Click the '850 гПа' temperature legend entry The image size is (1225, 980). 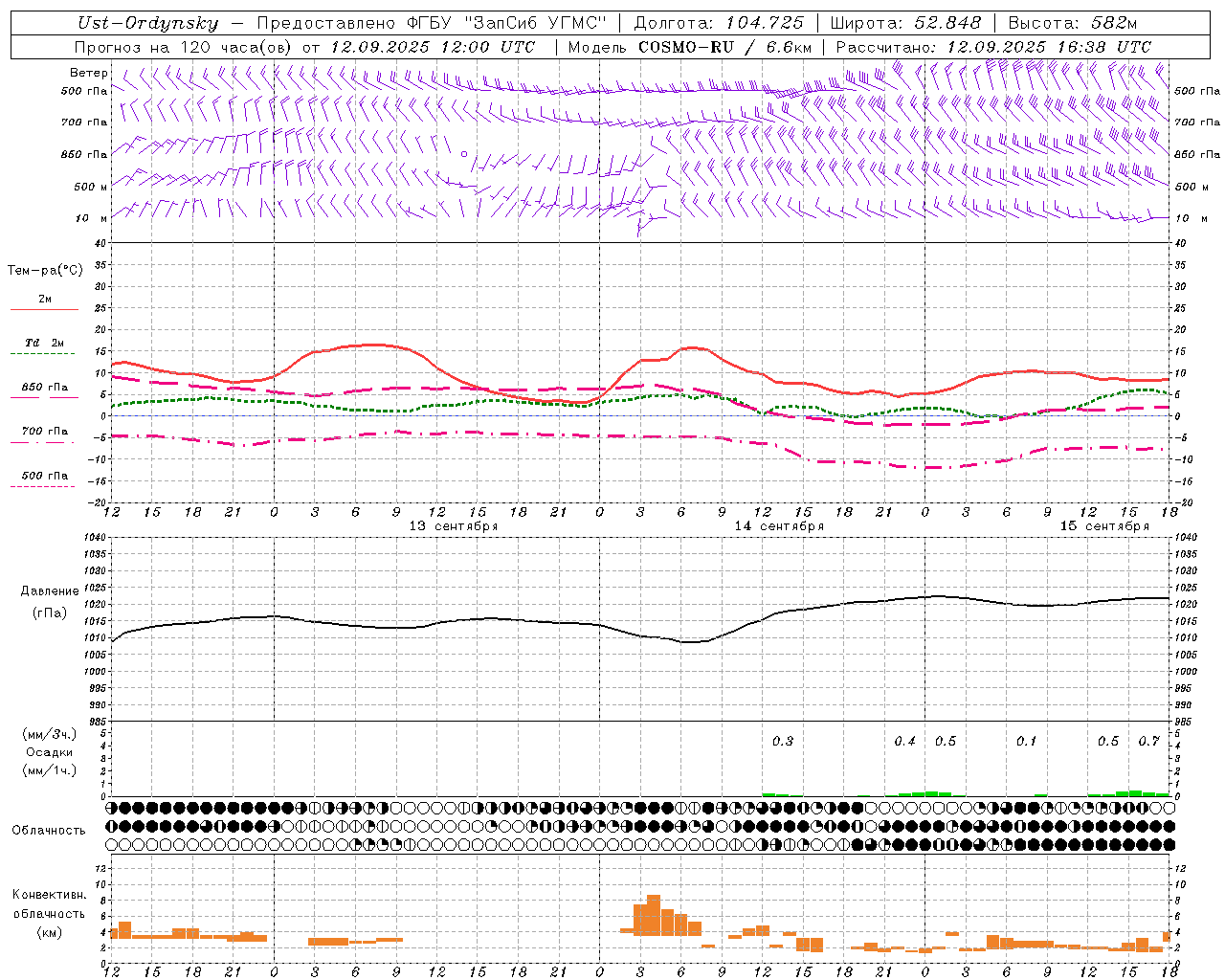[45, 388]
